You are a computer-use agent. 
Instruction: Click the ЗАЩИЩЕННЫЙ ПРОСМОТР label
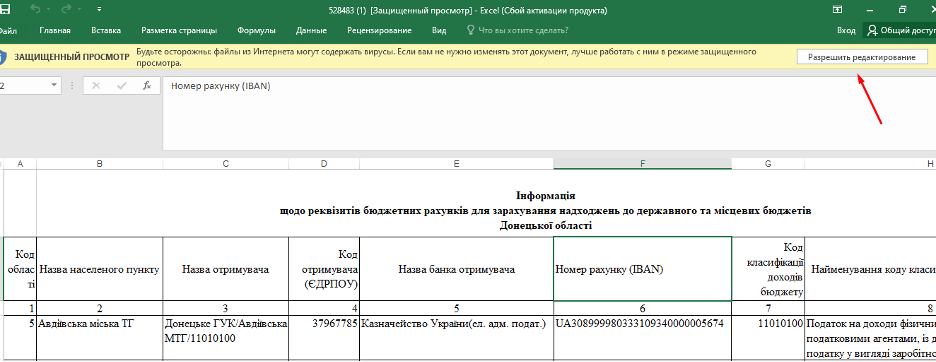coord(72,58)
